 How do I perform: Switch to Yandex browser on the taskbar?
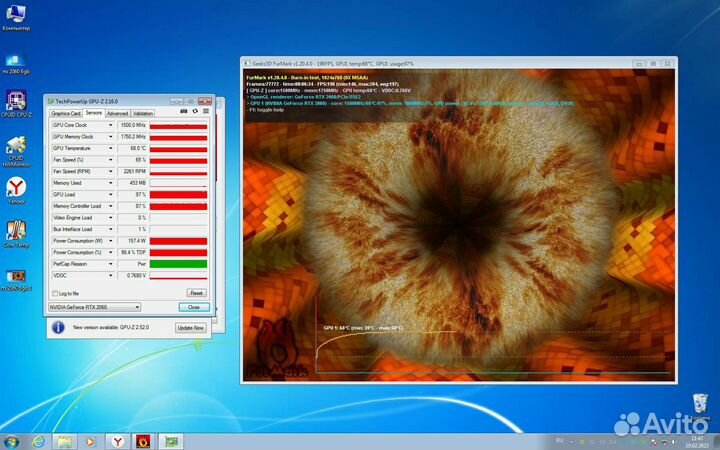pyautogui.click(x=118, y=442)
